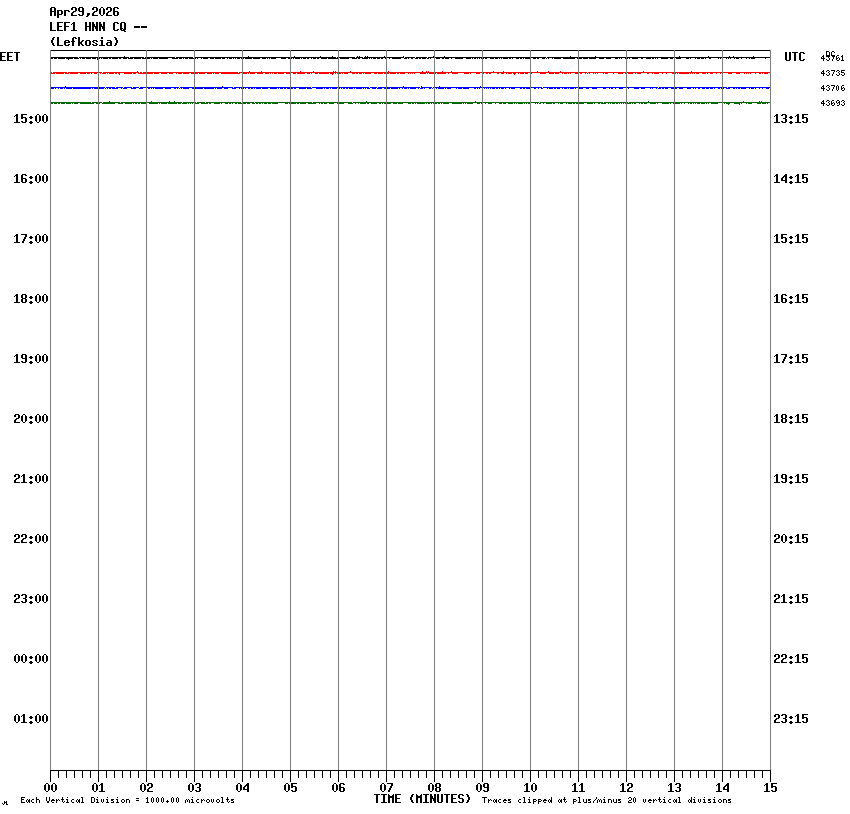The image size is (850, 814).
Task: Click the 13:15 UTC time label
Action: point(791,119)
